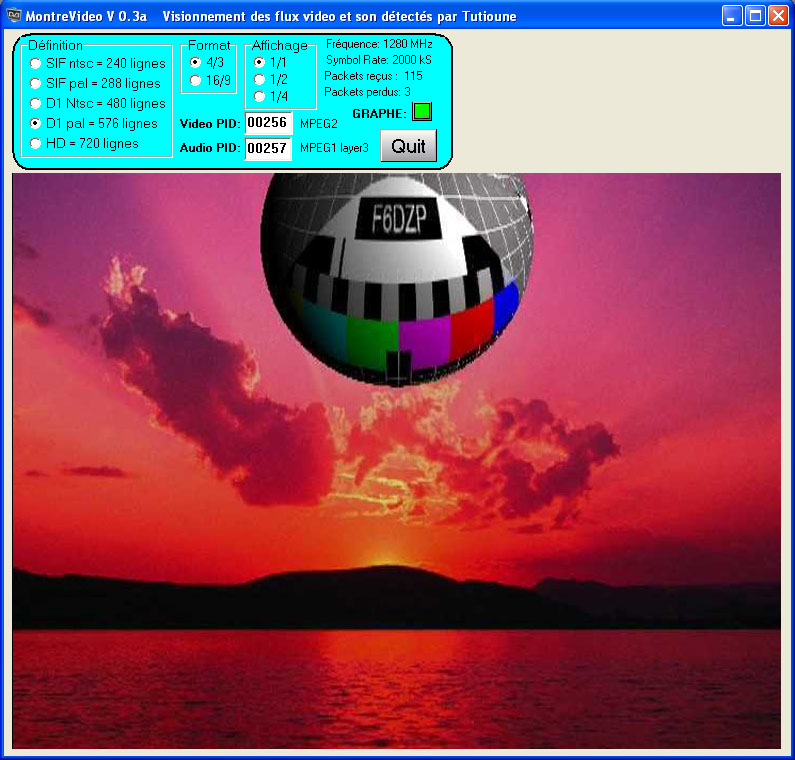Select D1 pal = 576 lignes definition
This screenshot has width=795, height=760.
(x=36, y=124)
